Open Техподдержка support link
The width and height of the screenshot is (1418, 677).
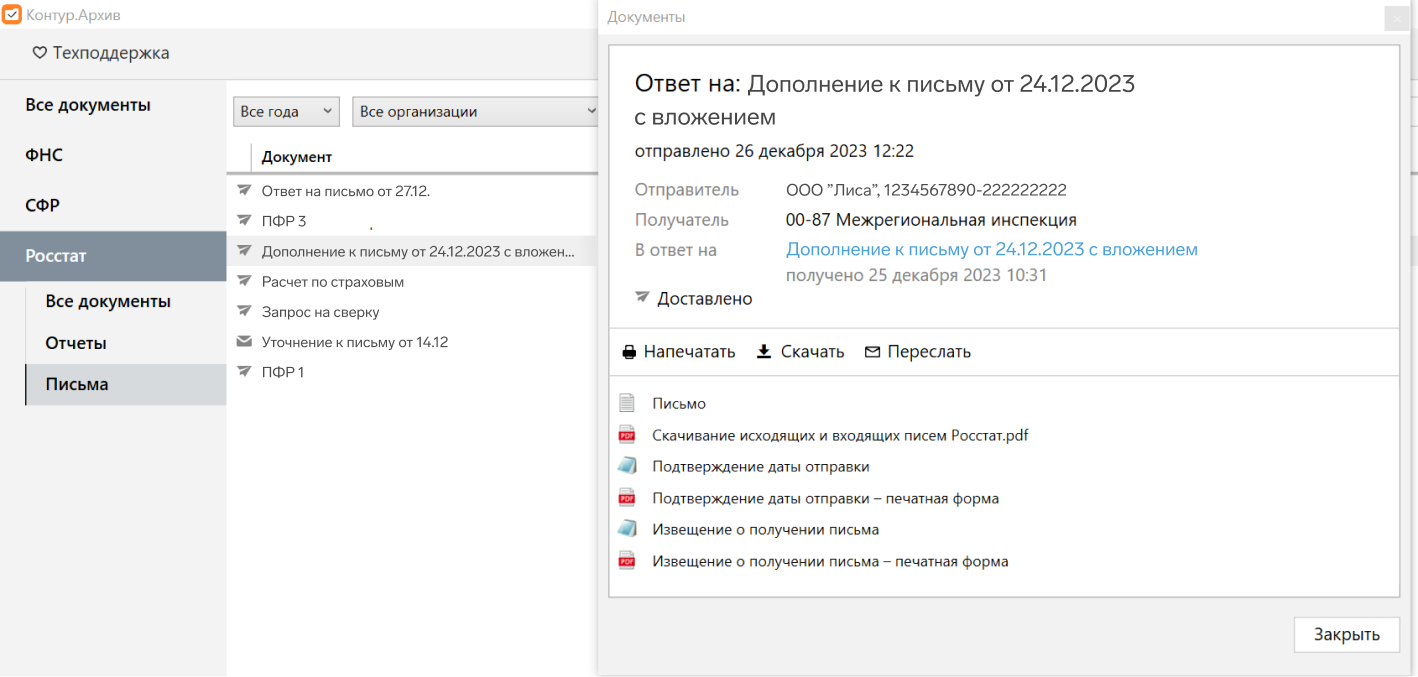click(101, 53)
